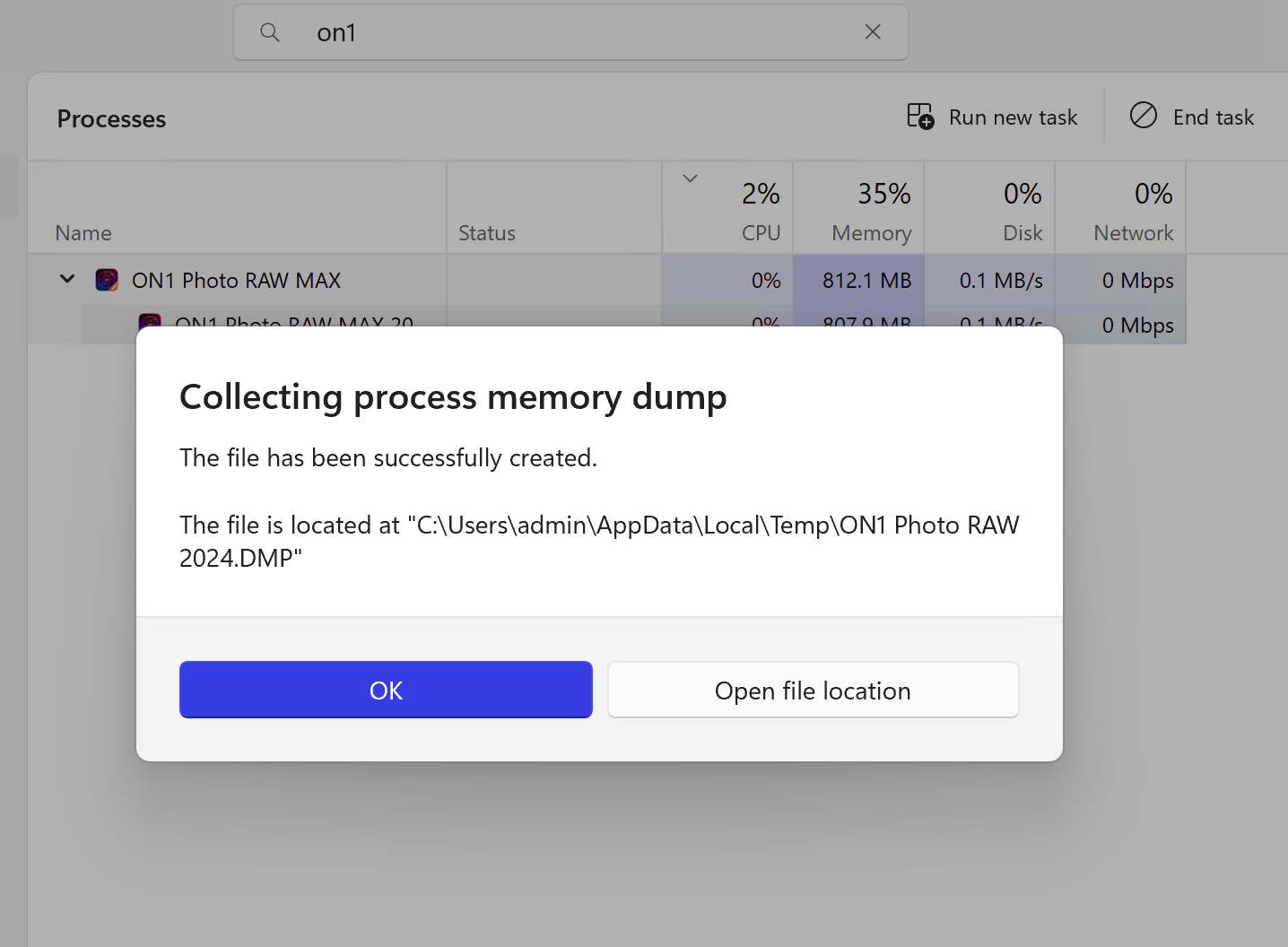This screenshot has height=947, width=1288.
Task: Click the ON1 Photo RAW MAX app icon
Action: click(107, 280)
